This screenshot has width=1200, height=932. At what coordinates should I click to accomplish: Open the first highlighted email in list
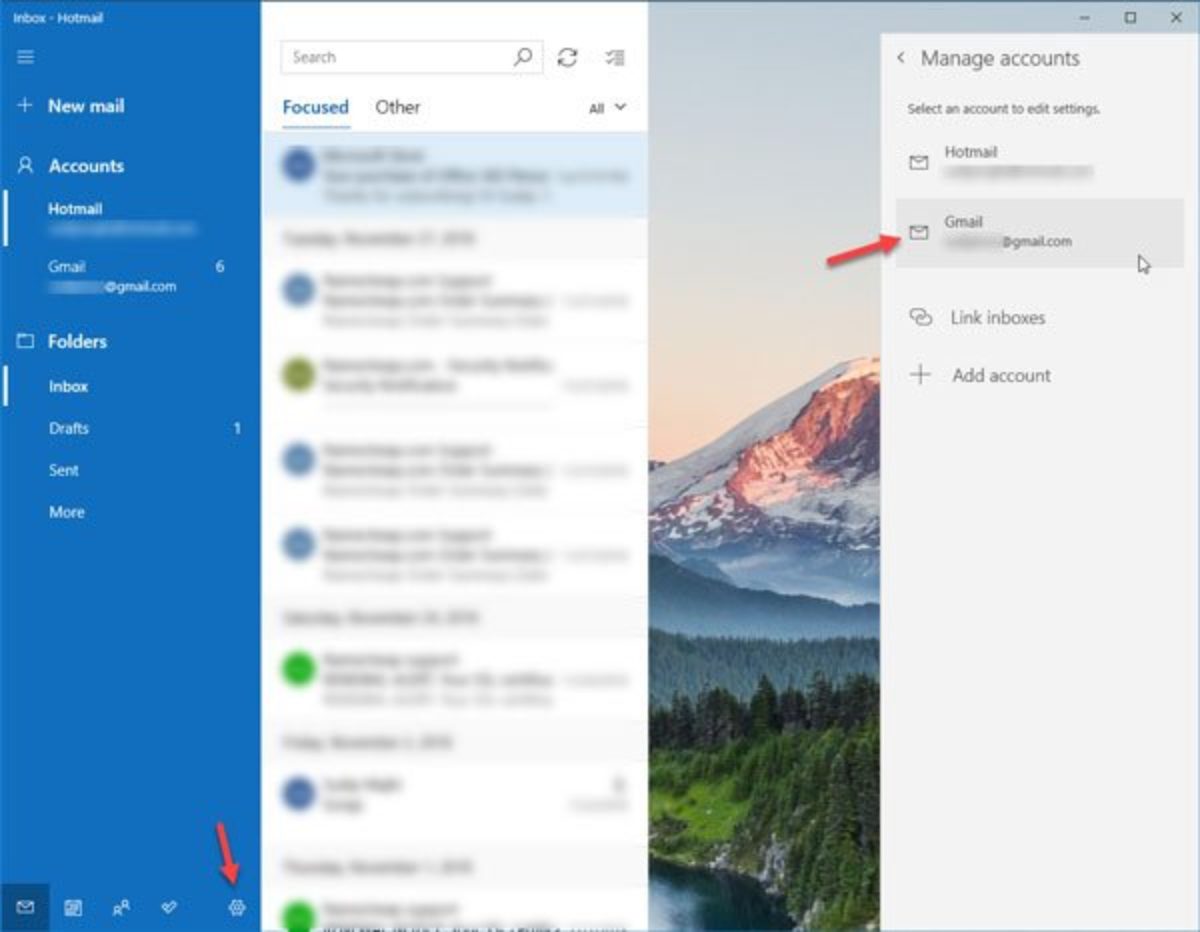[x=455, y=175]
